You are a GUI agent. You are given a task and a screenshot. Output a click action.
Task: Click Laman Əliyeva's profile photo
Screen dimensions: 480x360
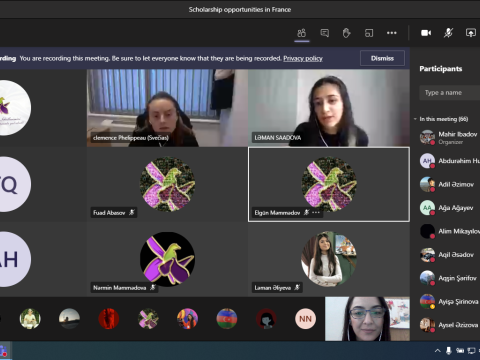[x=329, y=259]
